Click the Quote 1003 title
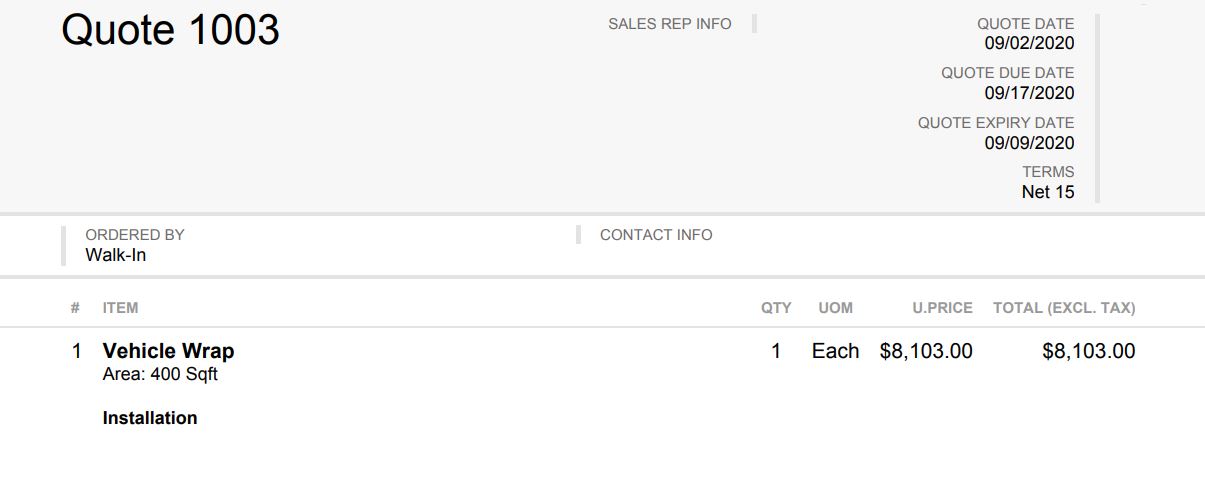 (170, 30)
